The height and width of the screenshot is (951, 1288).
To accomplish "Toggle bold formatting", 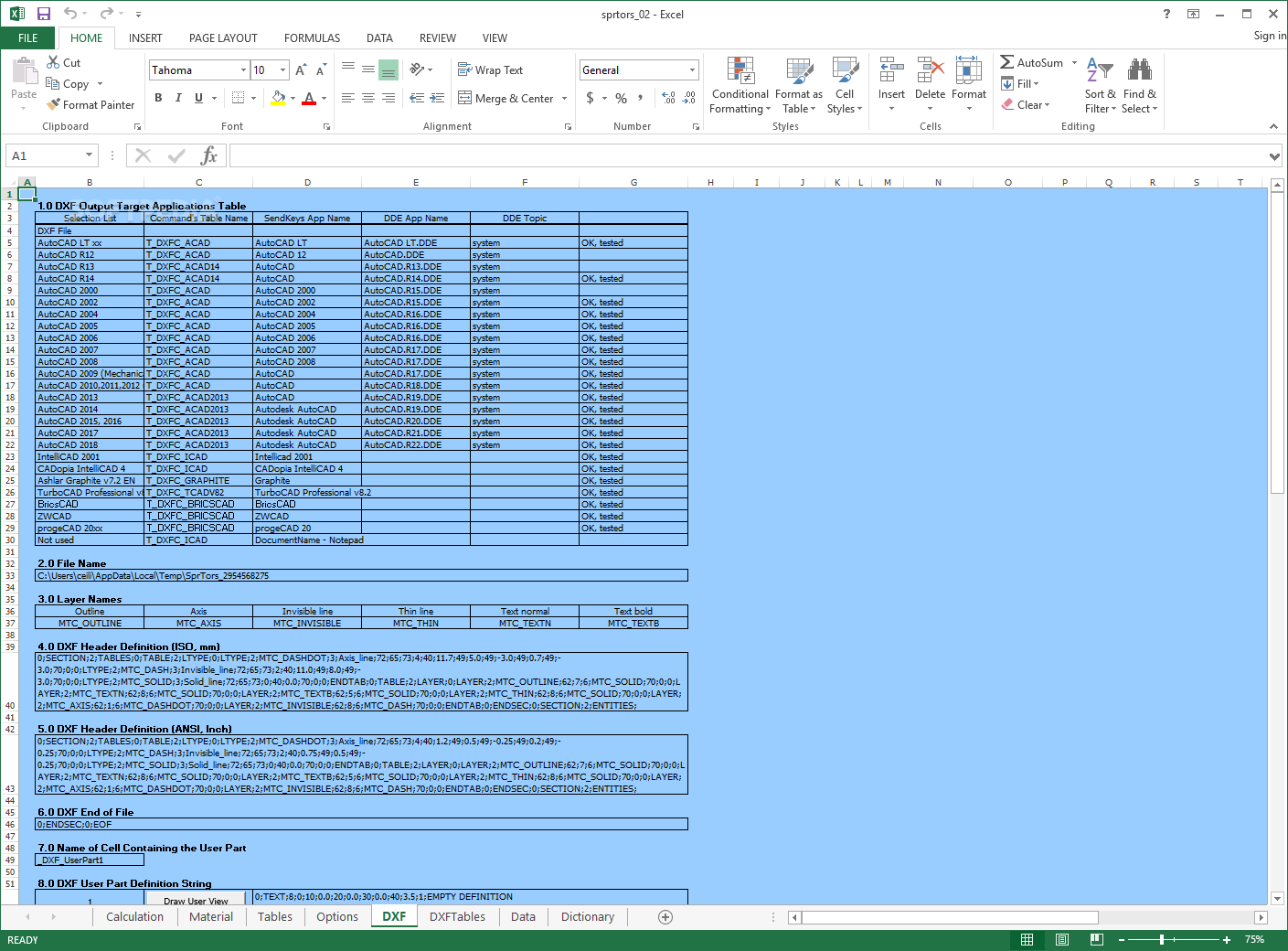I will tap(158, 98).
